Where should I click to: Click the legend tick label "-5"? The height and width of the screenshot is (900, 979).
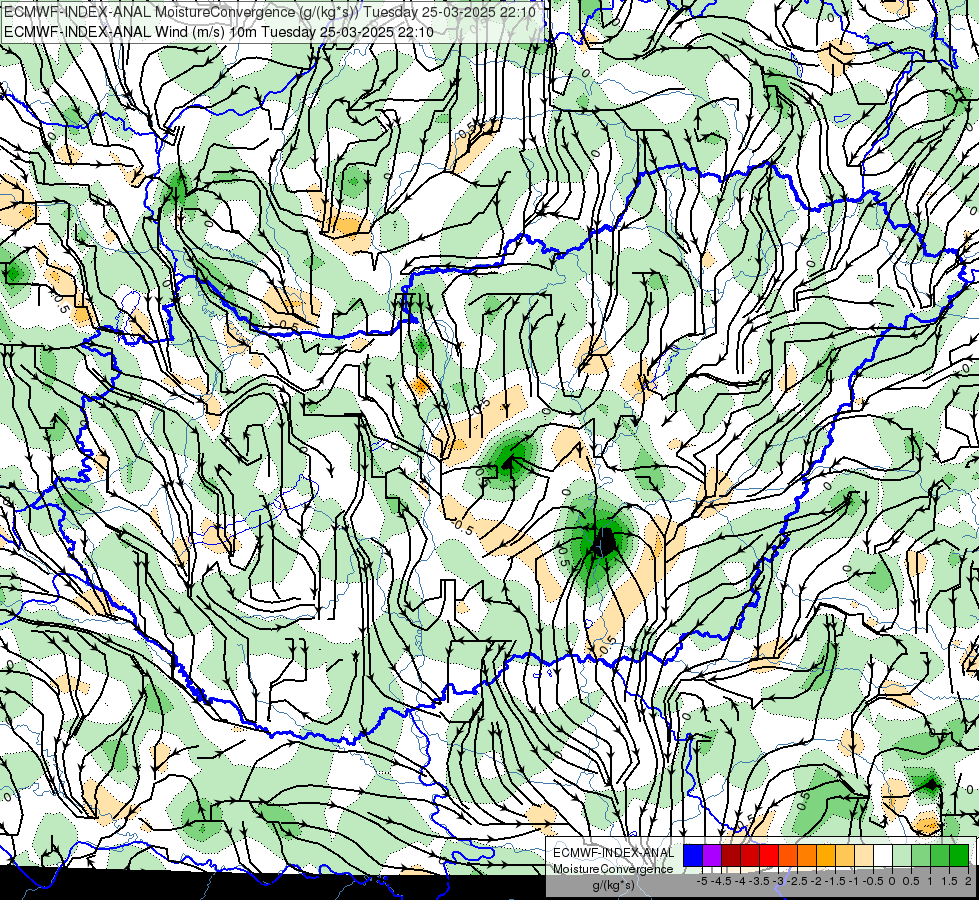(702, 881)
